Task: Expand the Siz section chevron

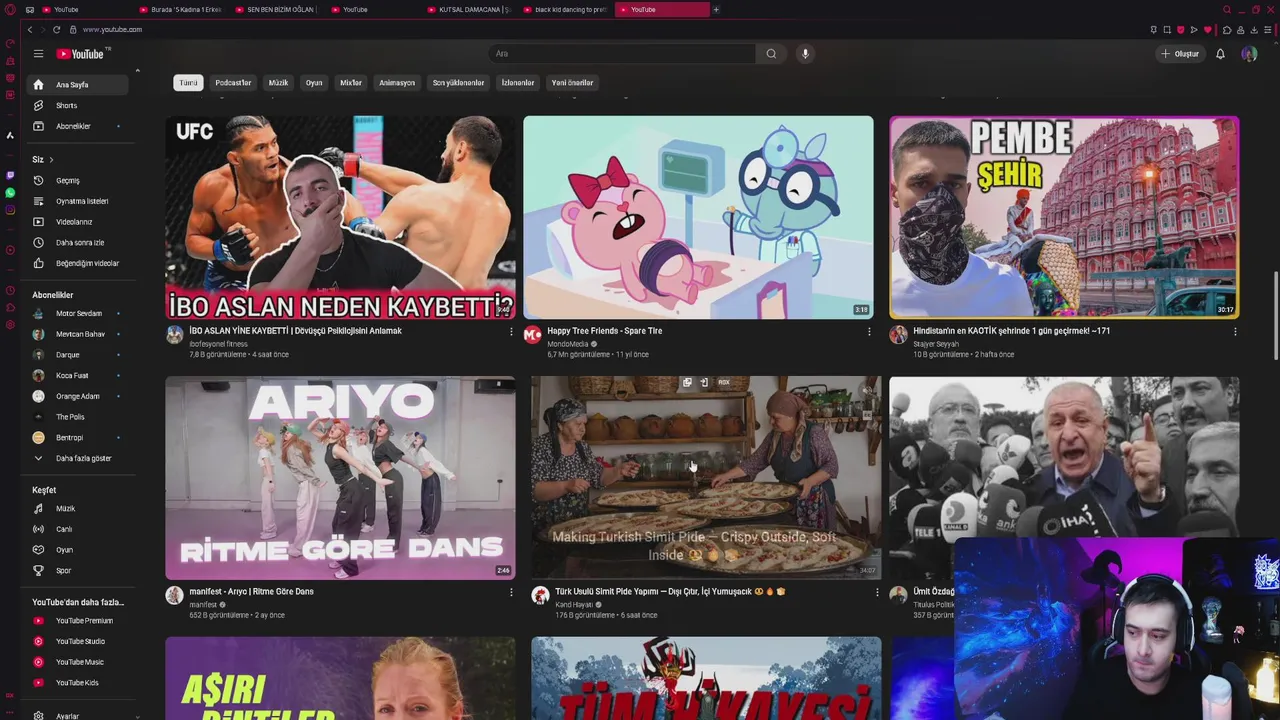Action: click(x=51, y=160)
